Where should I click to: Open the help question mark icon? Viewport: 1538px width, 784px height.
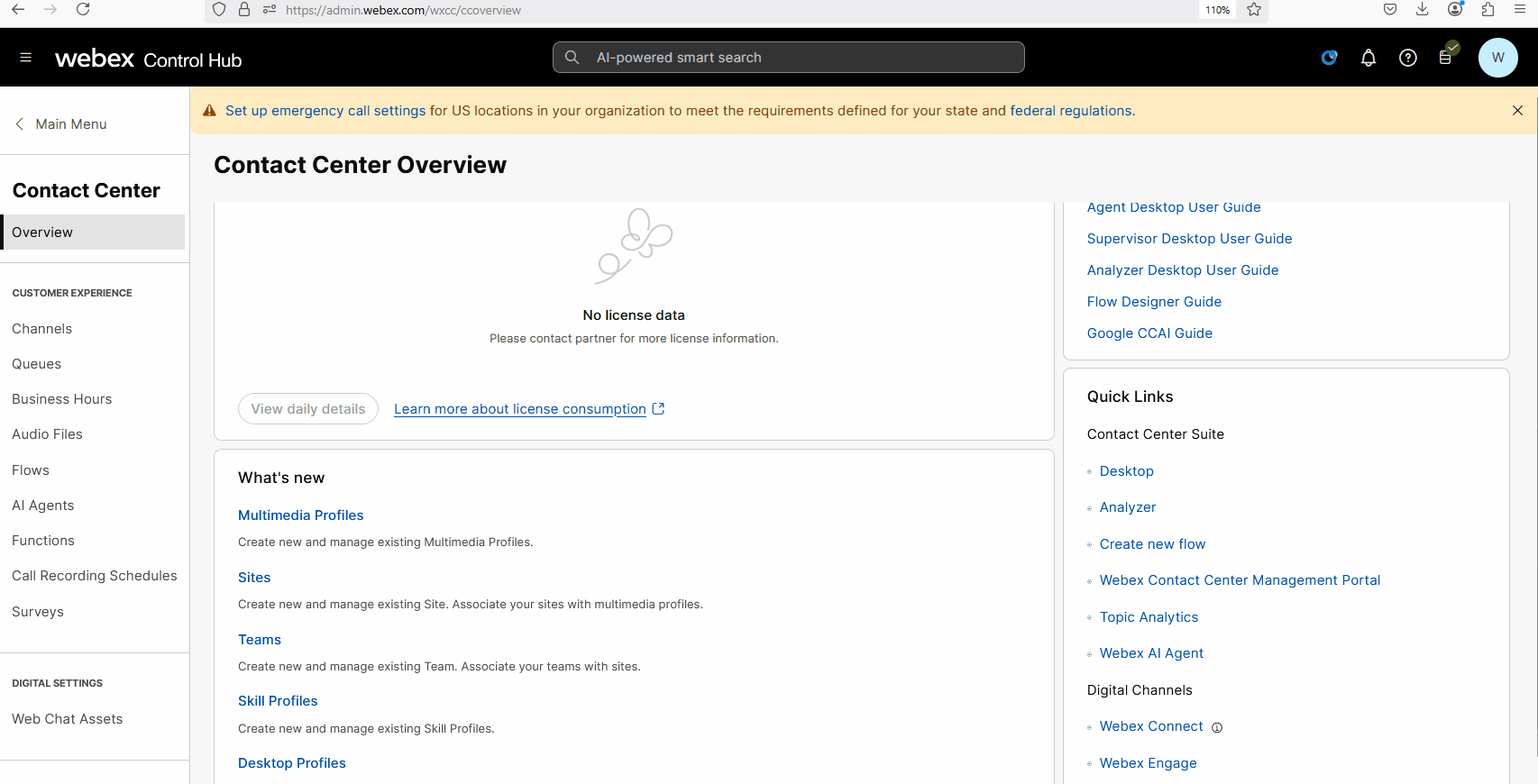pos(1407,58)
